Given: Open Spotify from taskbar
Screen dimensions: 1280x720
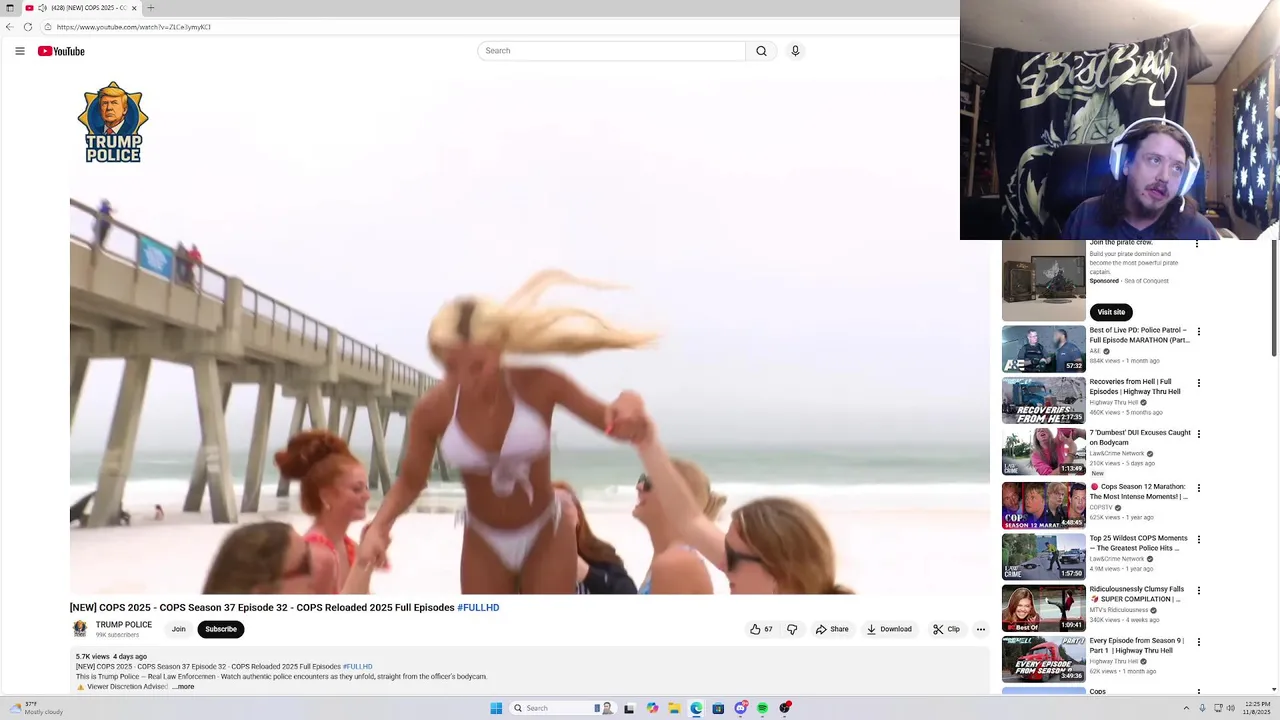Looking at the screenshot, I should [762, 708].
